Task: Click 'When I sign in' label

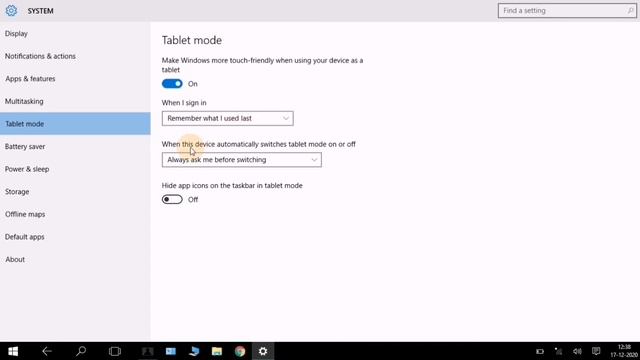Action: [x=184, y=103]
